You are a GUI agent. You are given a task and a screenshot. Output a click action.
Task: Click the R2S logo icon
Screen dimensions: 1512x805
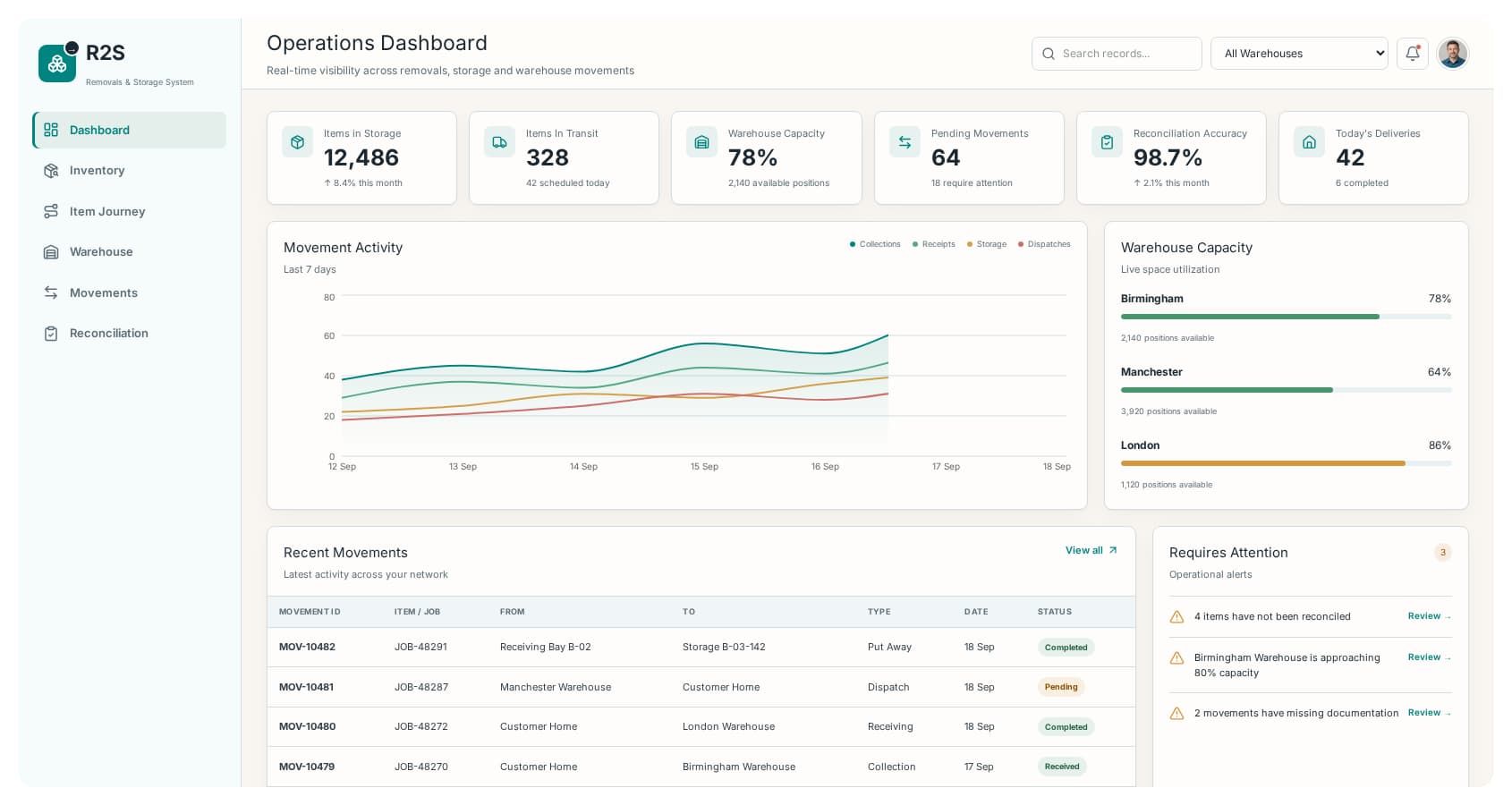click(x=57, y=64)
